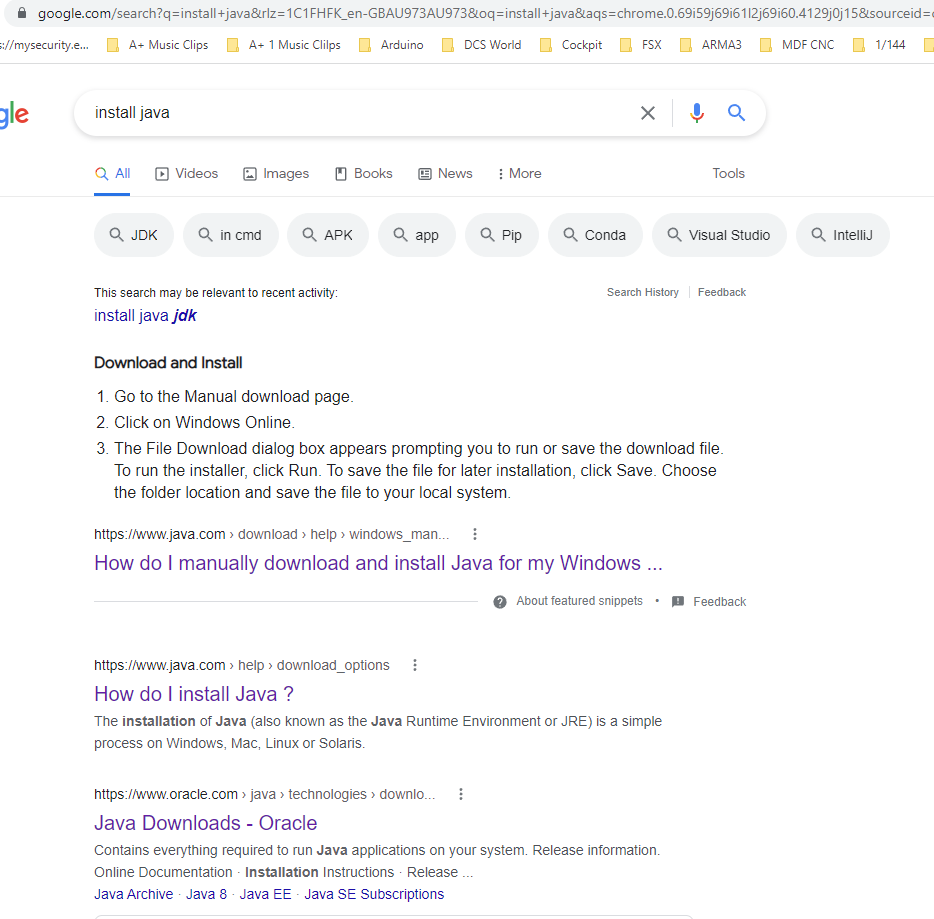Open "How do I install Java ?" result
This screenshot has width=934, height=919.
click(194, 694)
